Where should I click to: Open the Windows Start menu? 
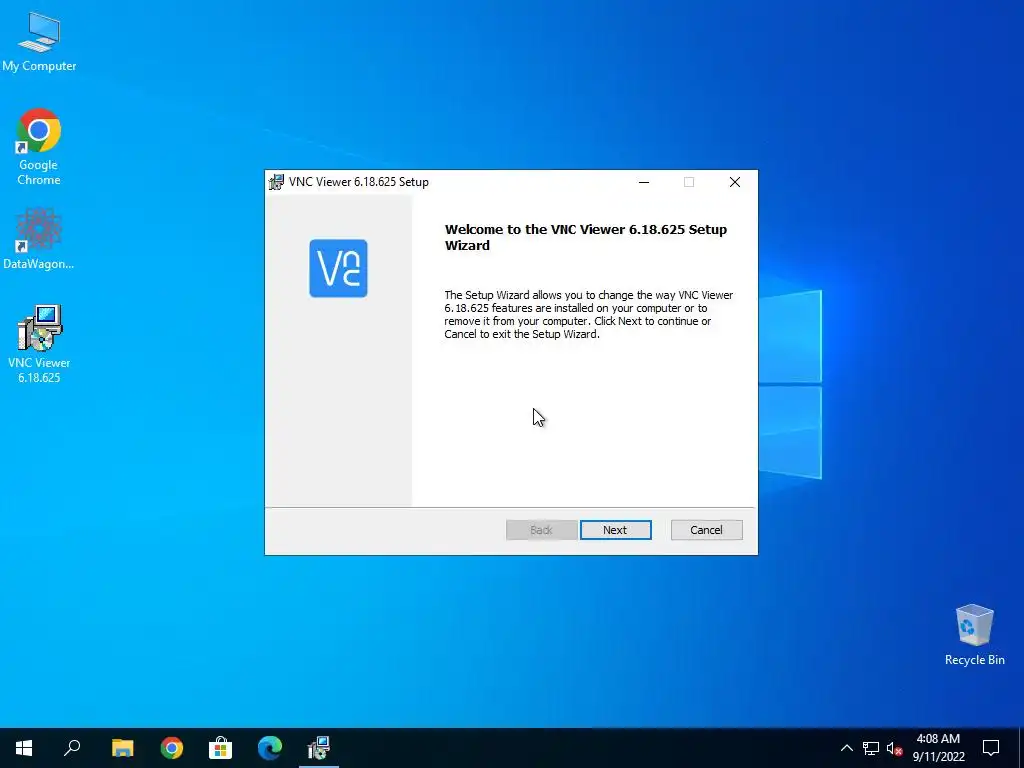(24, 748)
